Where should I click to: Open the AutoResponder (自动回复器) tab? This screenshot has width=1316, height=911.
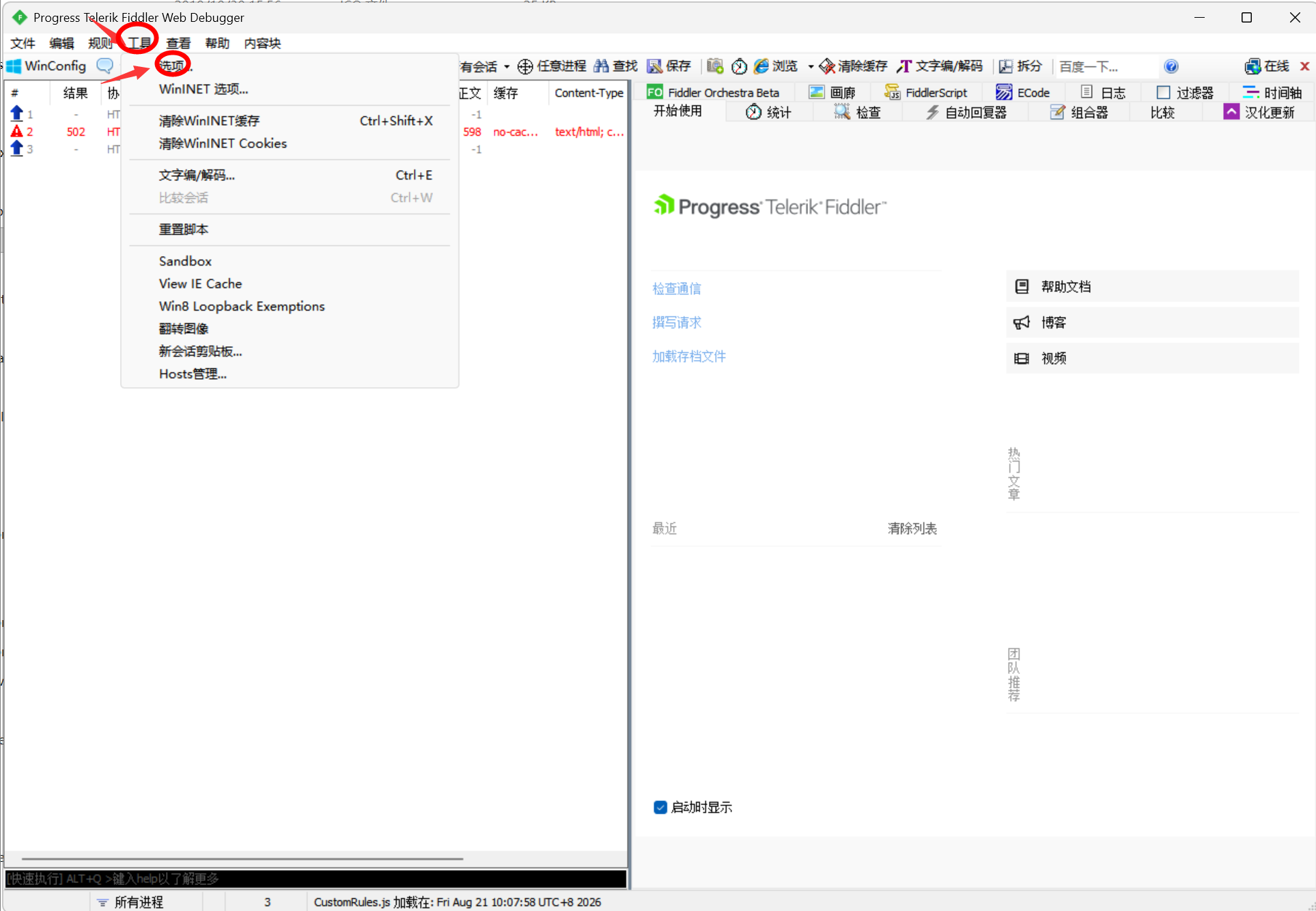click(x=966, y=112)
